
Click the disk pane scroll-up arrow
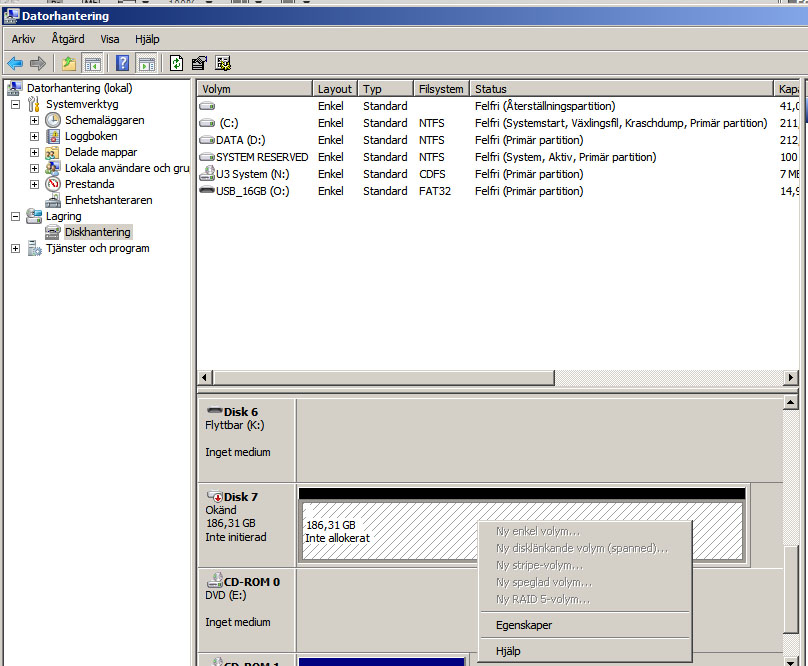[790, 402]
